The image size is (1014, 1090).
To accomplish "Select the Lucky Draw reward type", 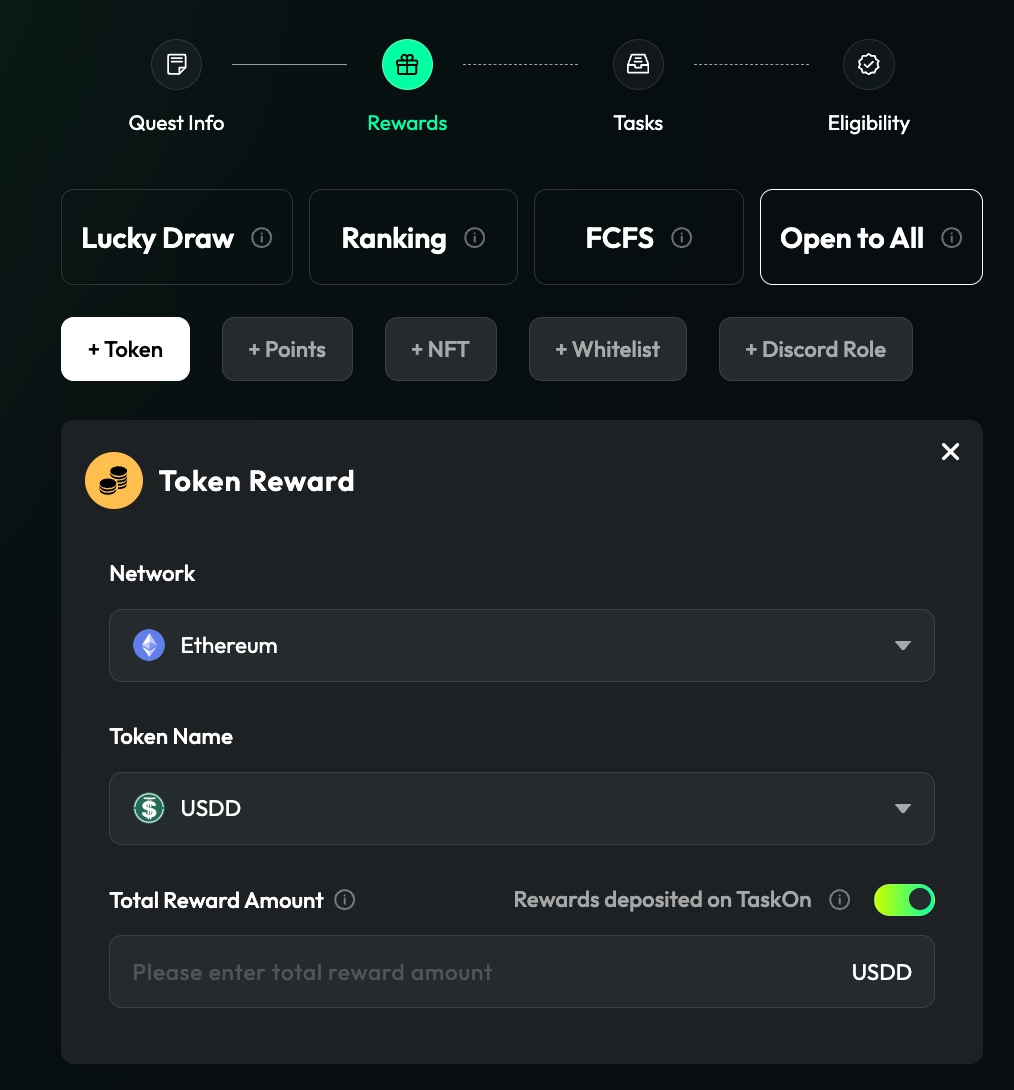I will (158, 238).
